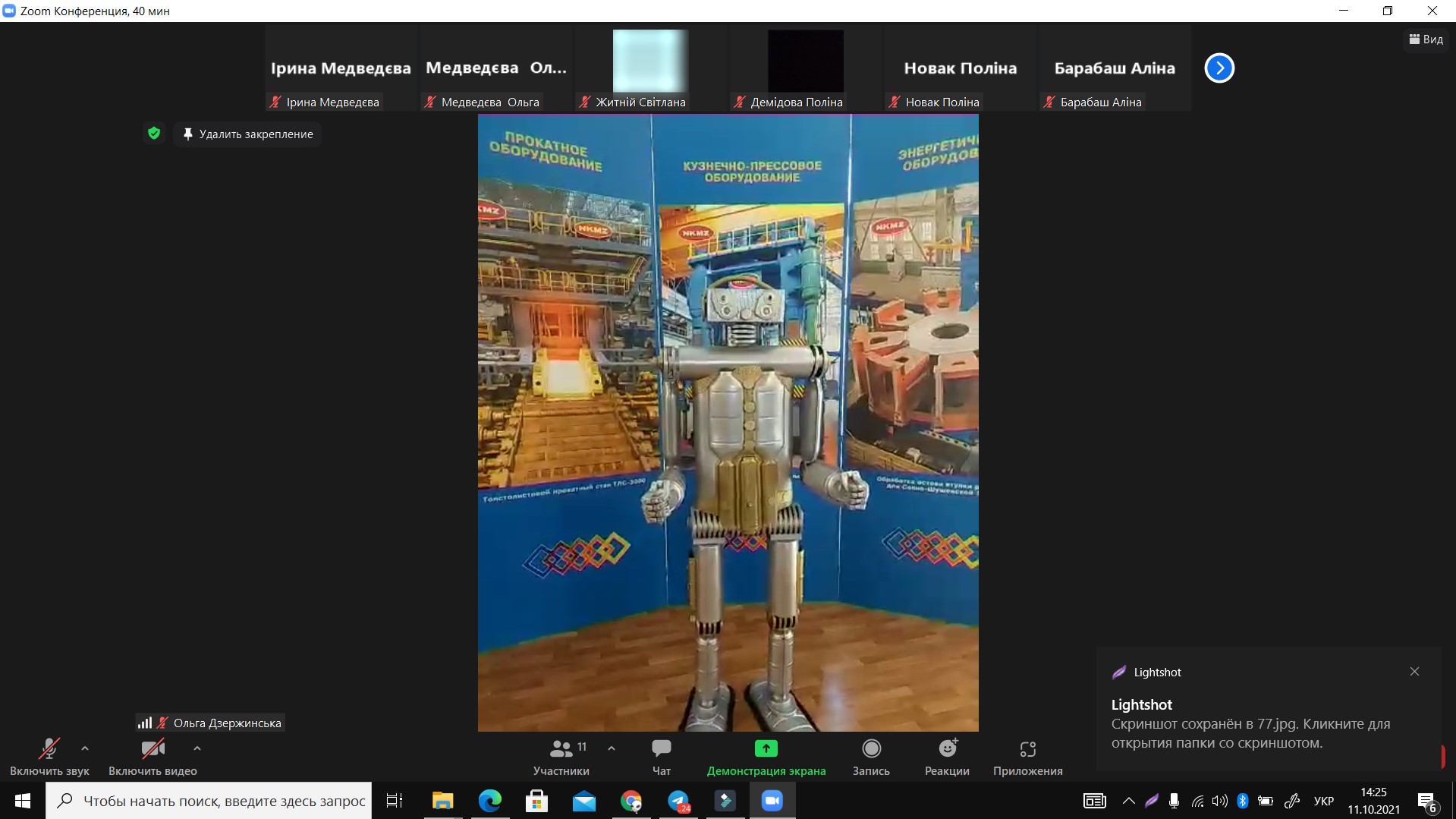
Task: Launch Microsoft Edge from the taskbar
Action: 490,801
